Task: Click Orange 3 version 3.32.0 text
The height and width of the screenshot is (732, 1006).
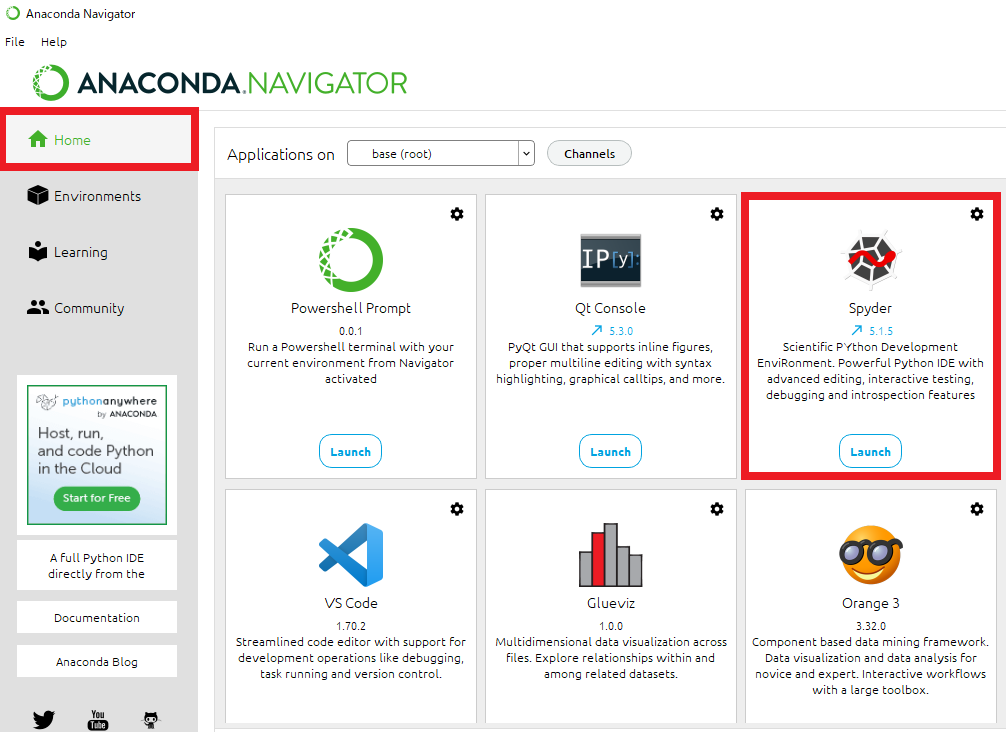Action: click(x=871, y=626)
